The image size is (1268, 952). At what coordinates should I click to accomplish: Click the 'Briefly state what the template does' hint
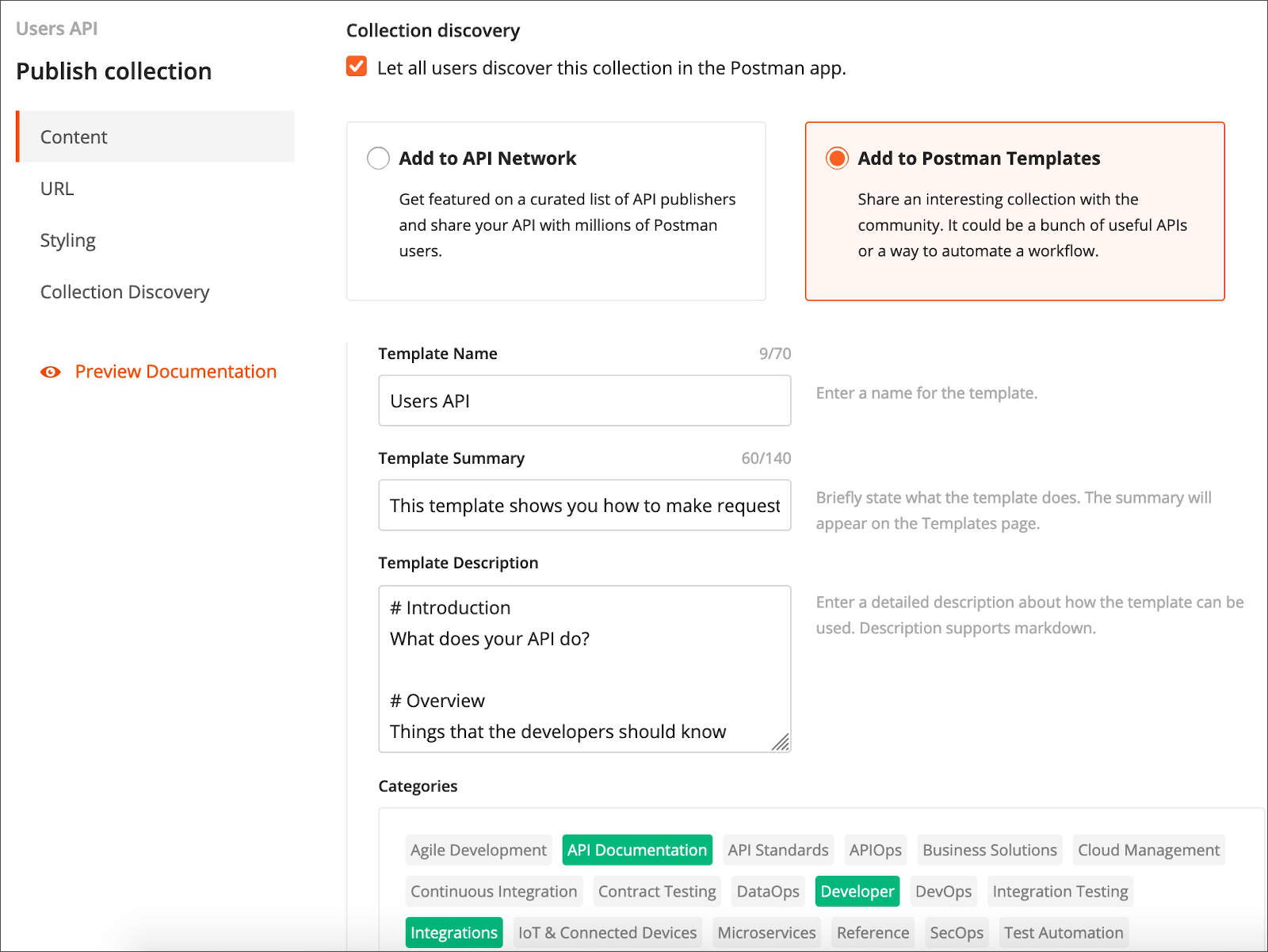[1014, 510]
